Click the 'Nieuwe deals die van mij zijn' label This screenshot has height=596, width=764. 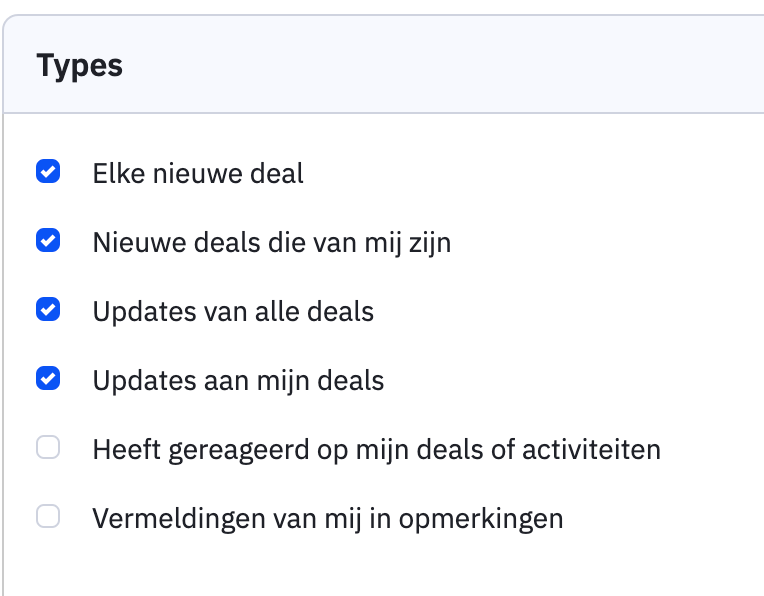tap(271, 243)
